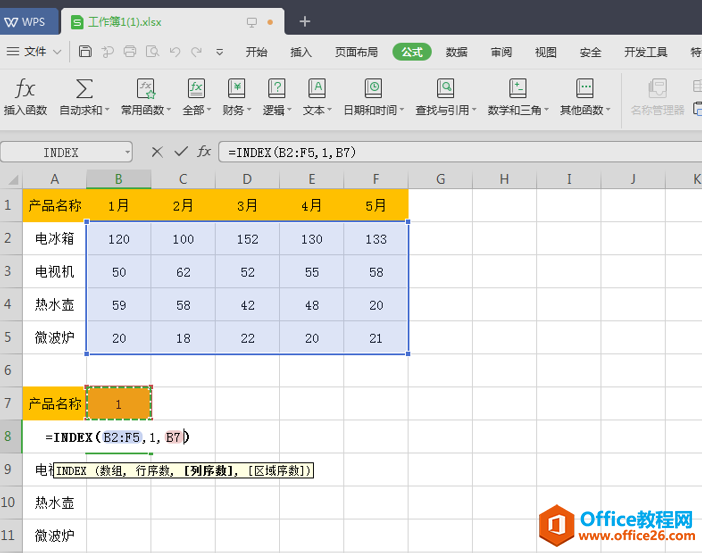Click the AutoSum (自动求和) sigma icon
702x553 pixels.
click(85, 89)
